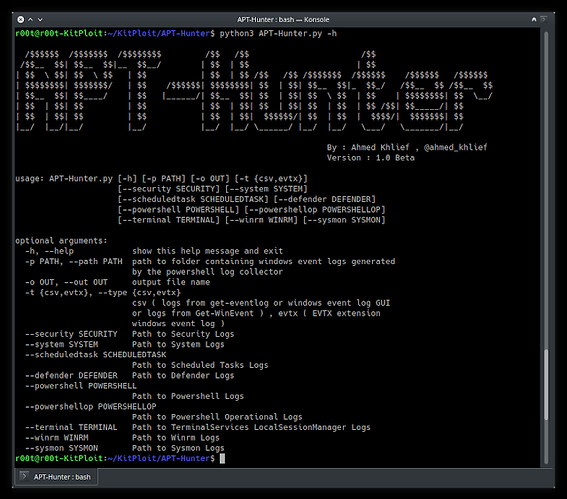Click the '--scheduledtask SCHEDULEDTASK' argument in the list
The width and height of the screenshot is (567, 499).
(95, 355)
